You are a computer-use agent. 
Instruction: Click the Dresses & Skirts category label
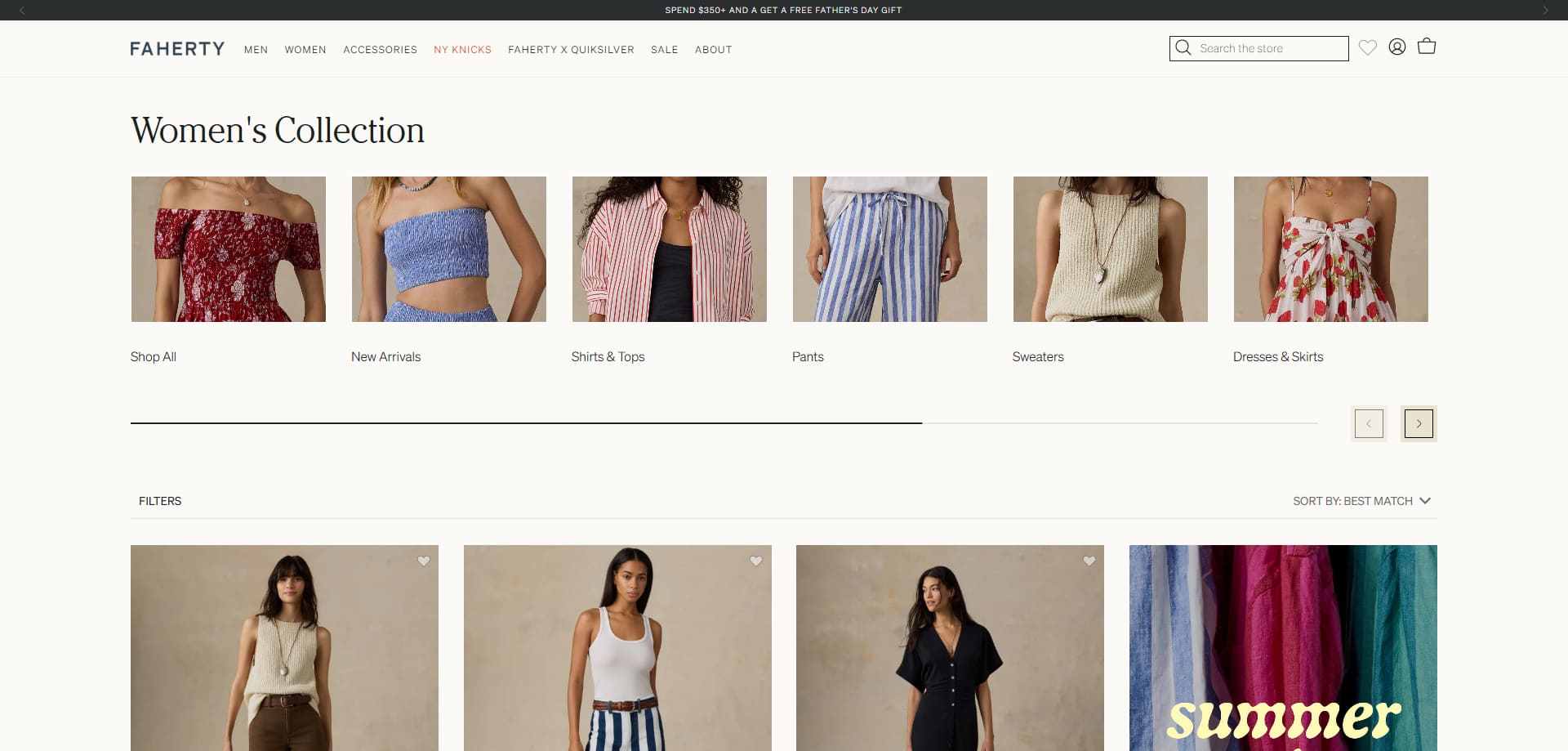(x=1278, y=357)
